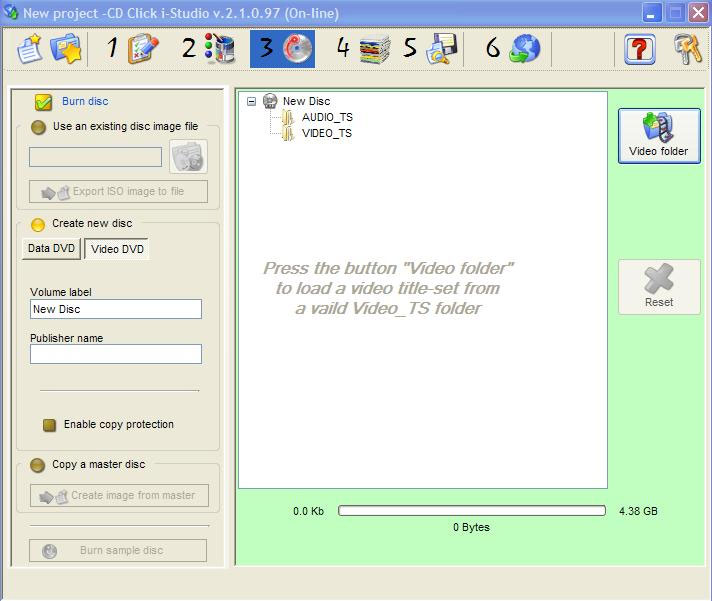Viewport: 712px width, 601px height.
Task: Click Burn sample disc button
Action: pos(118,550)
